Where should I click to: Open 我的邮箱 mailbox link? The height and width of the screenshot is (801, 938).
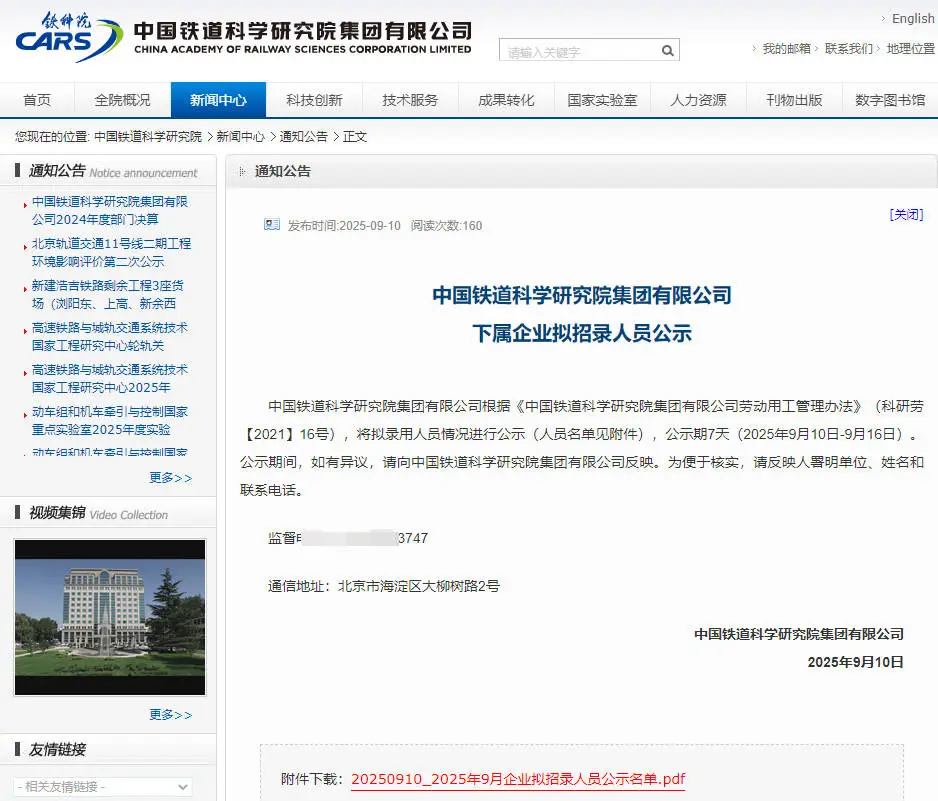pos(786,48)
